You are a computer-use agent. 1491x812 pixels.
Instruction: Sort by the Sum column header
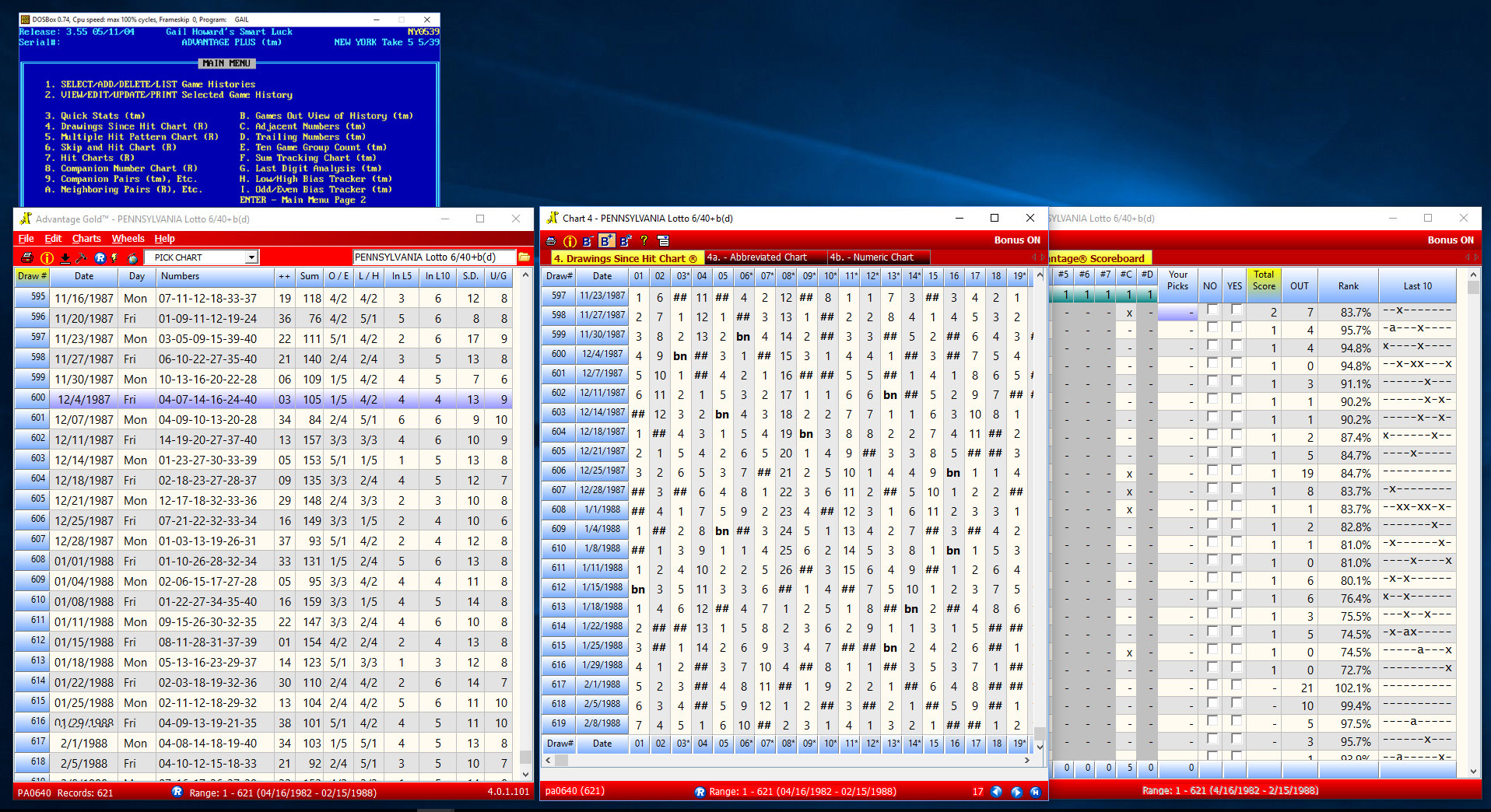pyautogui.click(x=310, y=276)
